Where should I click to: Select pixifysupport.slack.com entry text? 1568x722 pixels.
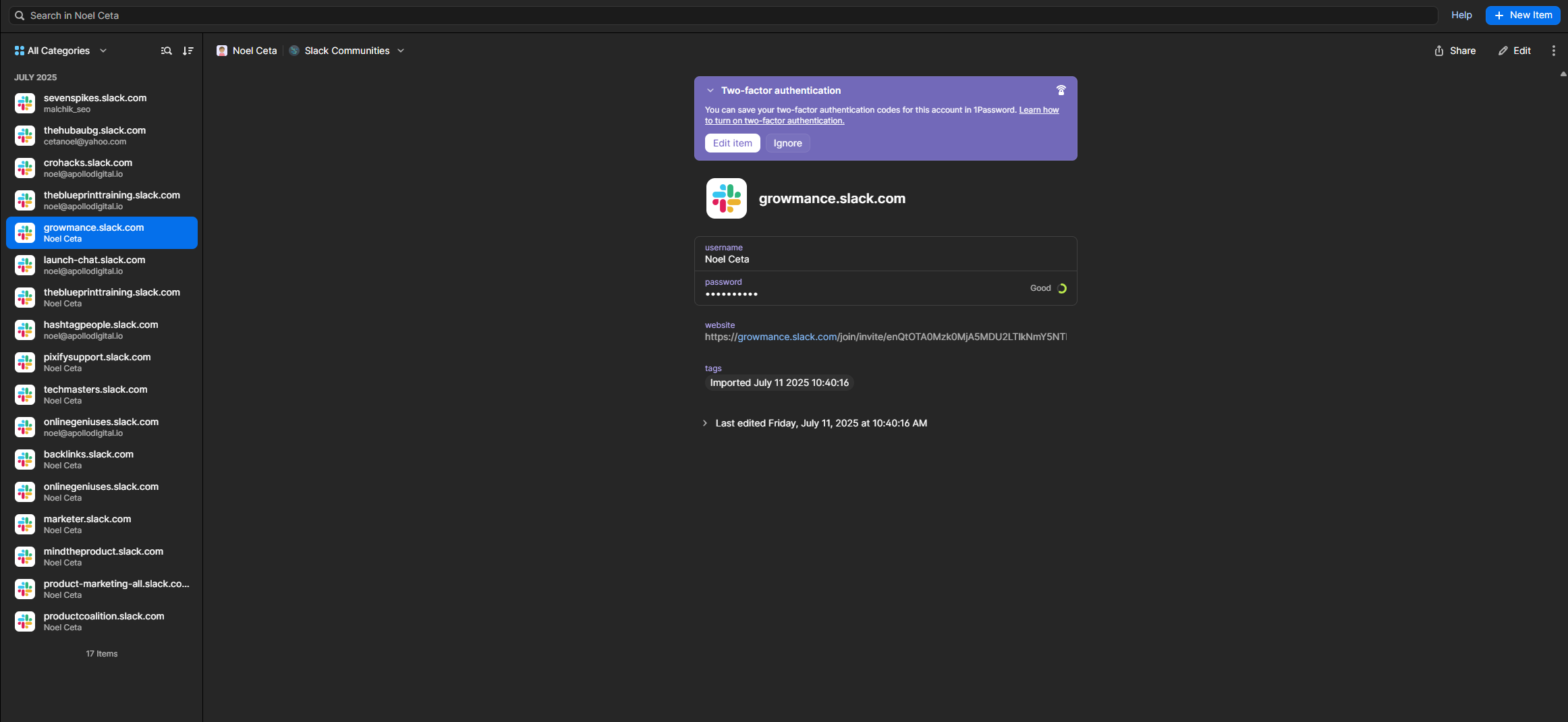[97, 357]
